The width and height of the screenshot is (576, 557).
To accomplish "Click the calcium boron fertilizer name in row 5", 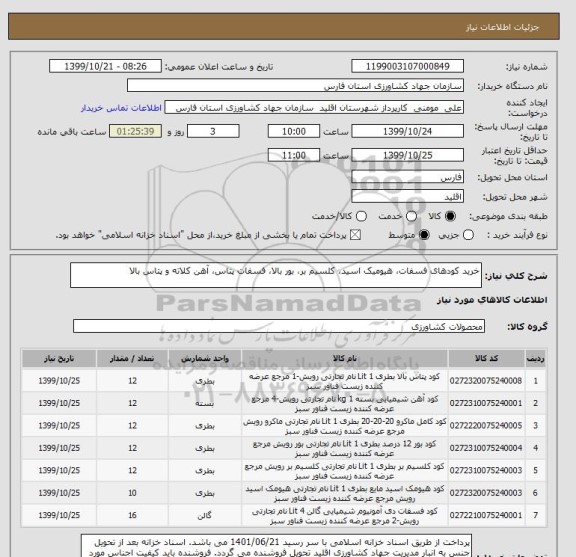I will pos(345,471).
